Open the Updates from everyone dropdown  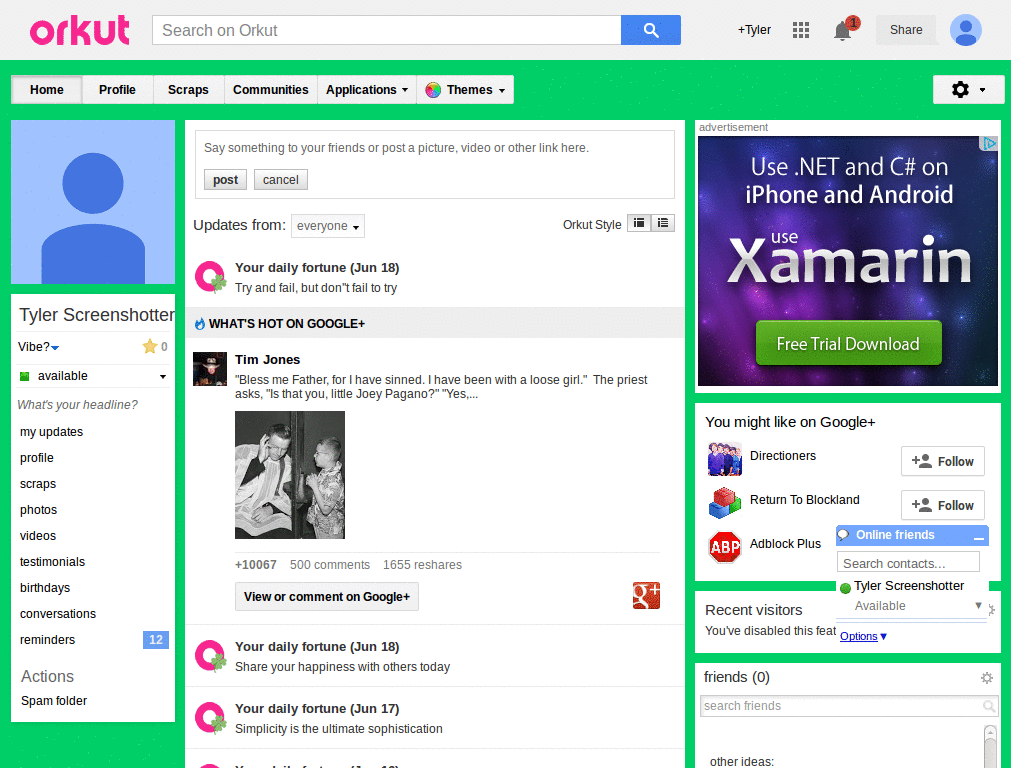tap(328, 226)
